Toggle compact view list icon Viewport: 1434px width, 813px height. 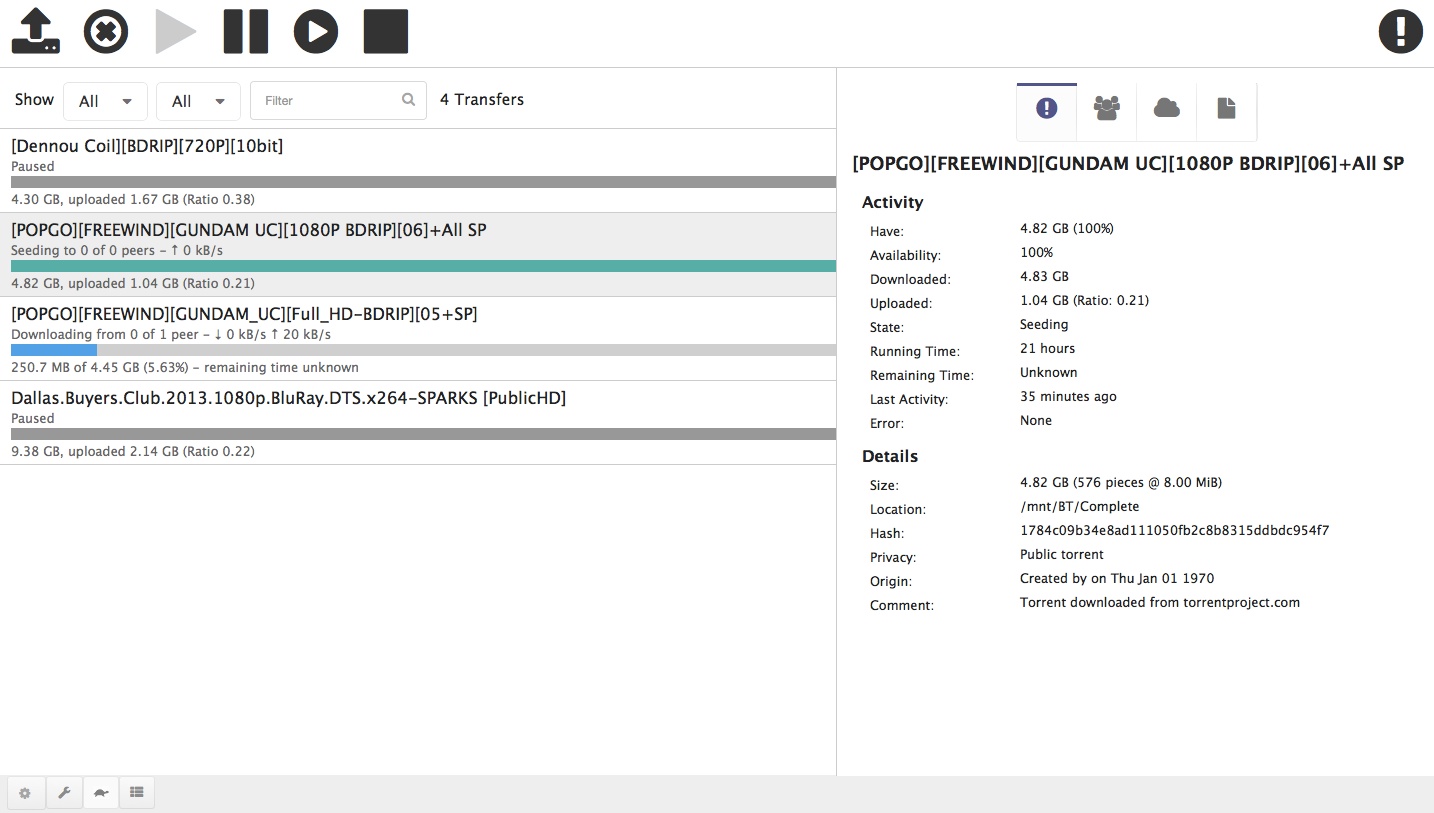click(x=137, y=793)
